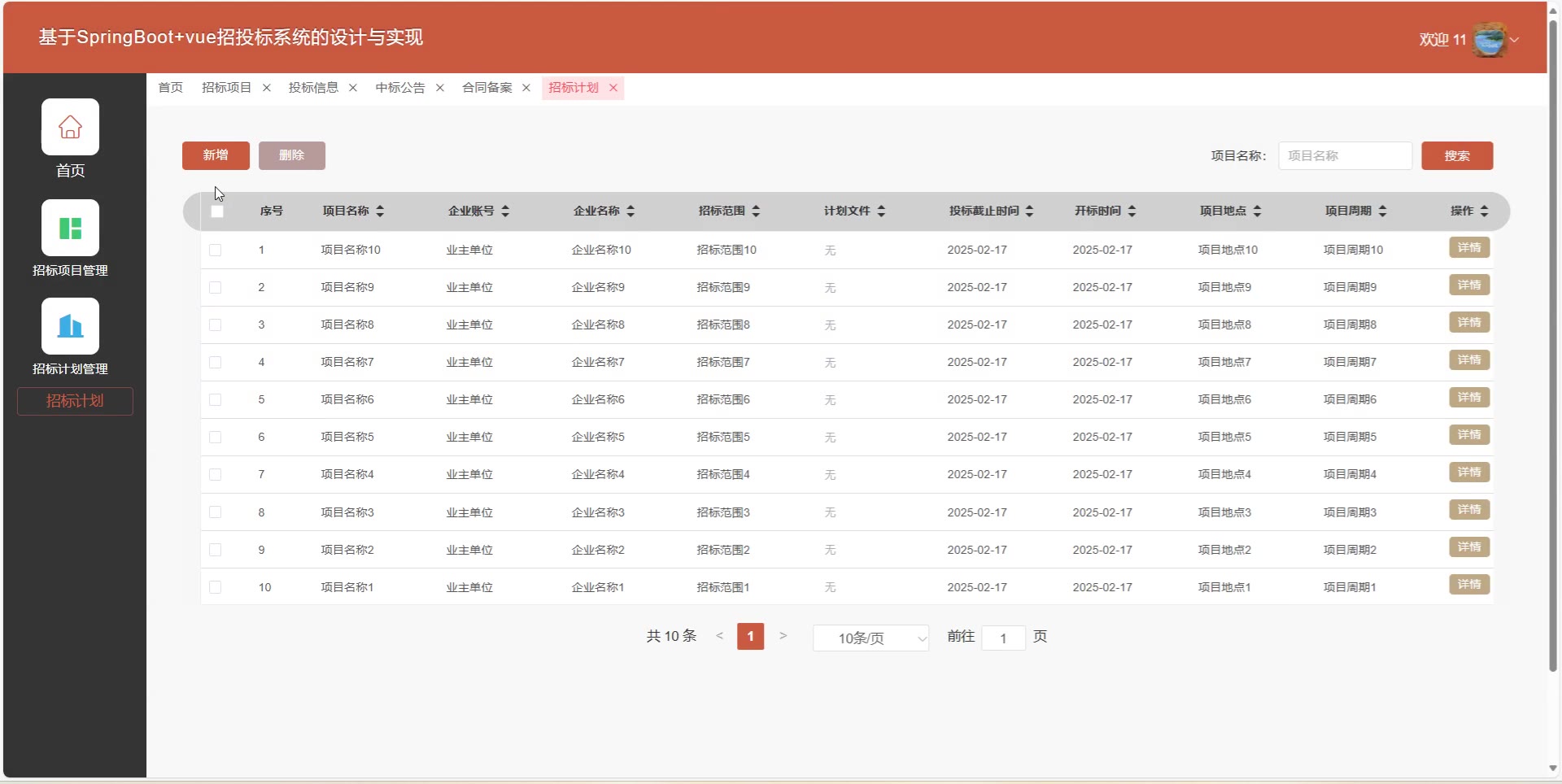
Task: Open the 招标计划管理 blue chart icon
Action: [x=70, y=326]
